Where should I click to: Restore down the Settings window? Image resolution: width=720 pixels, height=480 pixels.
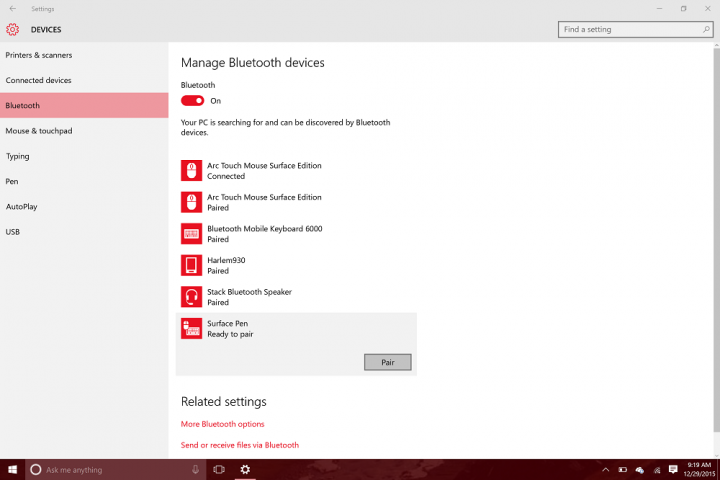(683, 8)
